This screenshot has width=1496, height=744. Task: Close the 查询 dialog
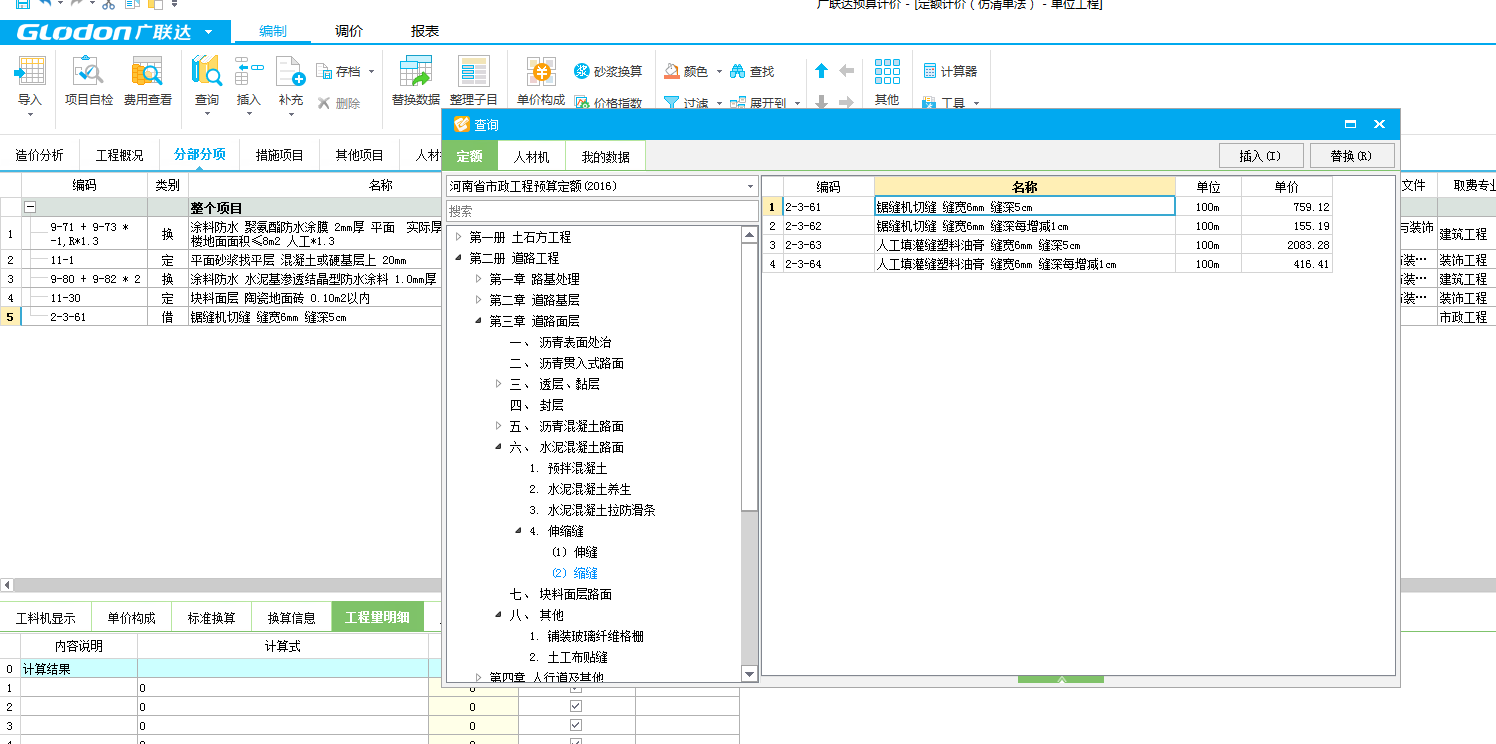[1380, 125]
